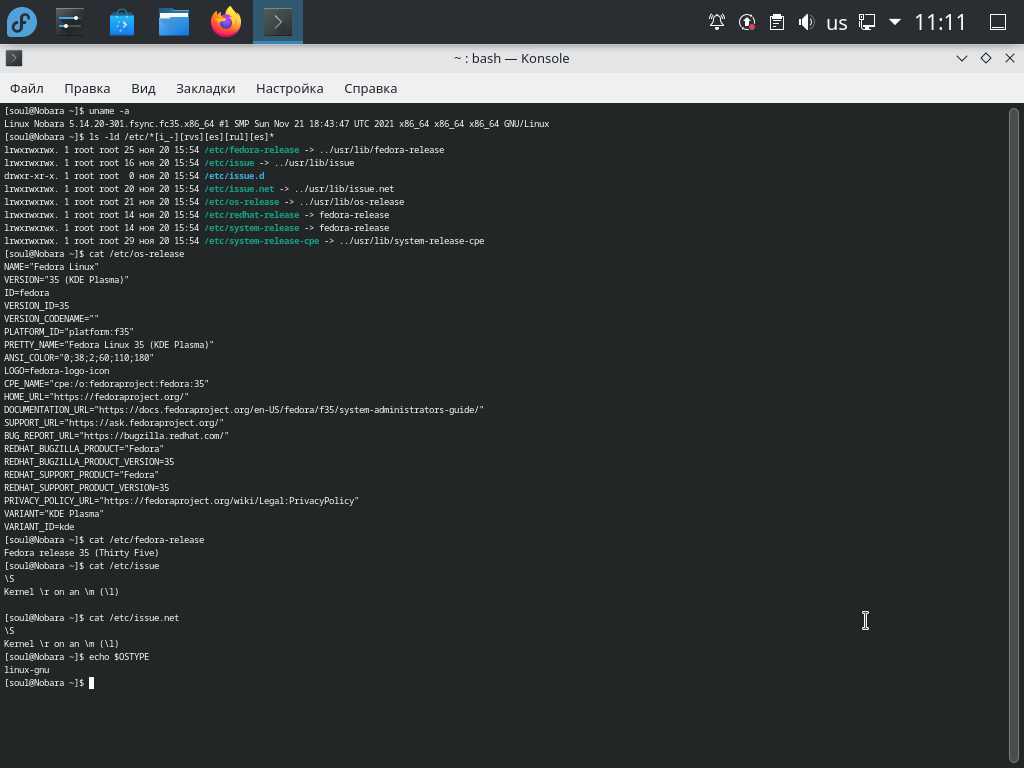Viewport: 1024px width, 768px height.
Task: Minimize the Konsole window
Action: 961,58
